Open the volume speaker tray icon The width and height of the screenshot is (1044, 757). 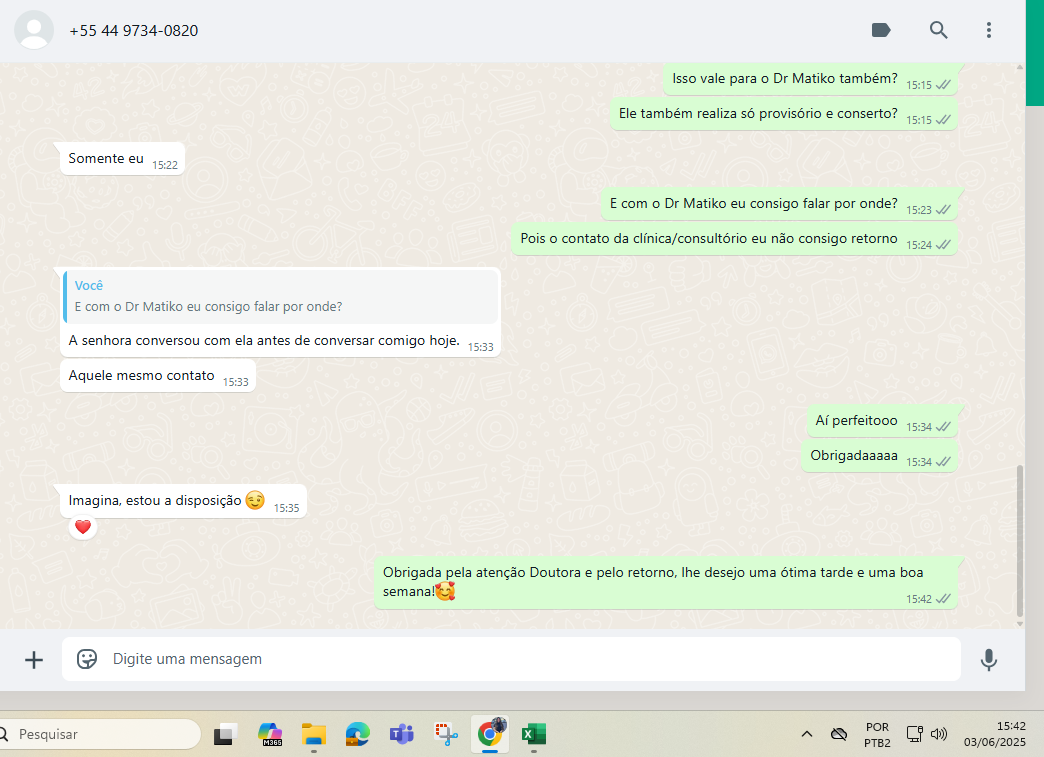939,734
